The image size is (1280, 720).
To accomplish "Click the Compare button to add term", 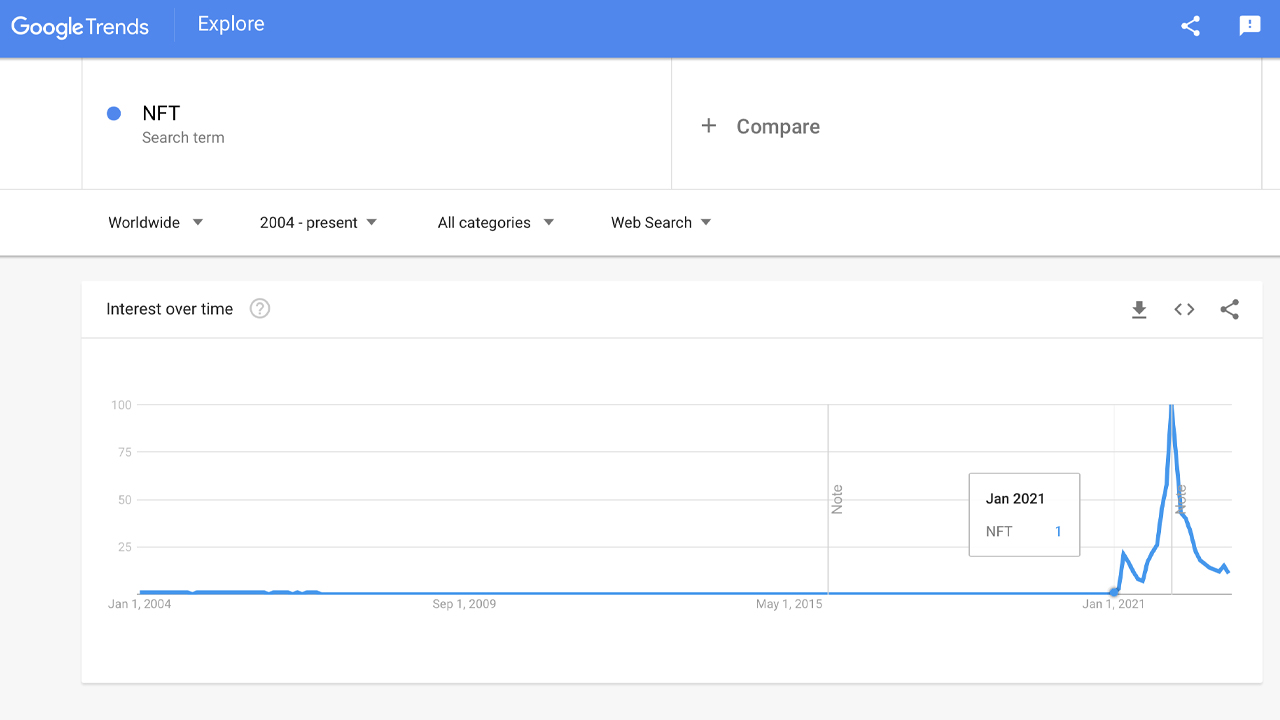I will [778, 127].
